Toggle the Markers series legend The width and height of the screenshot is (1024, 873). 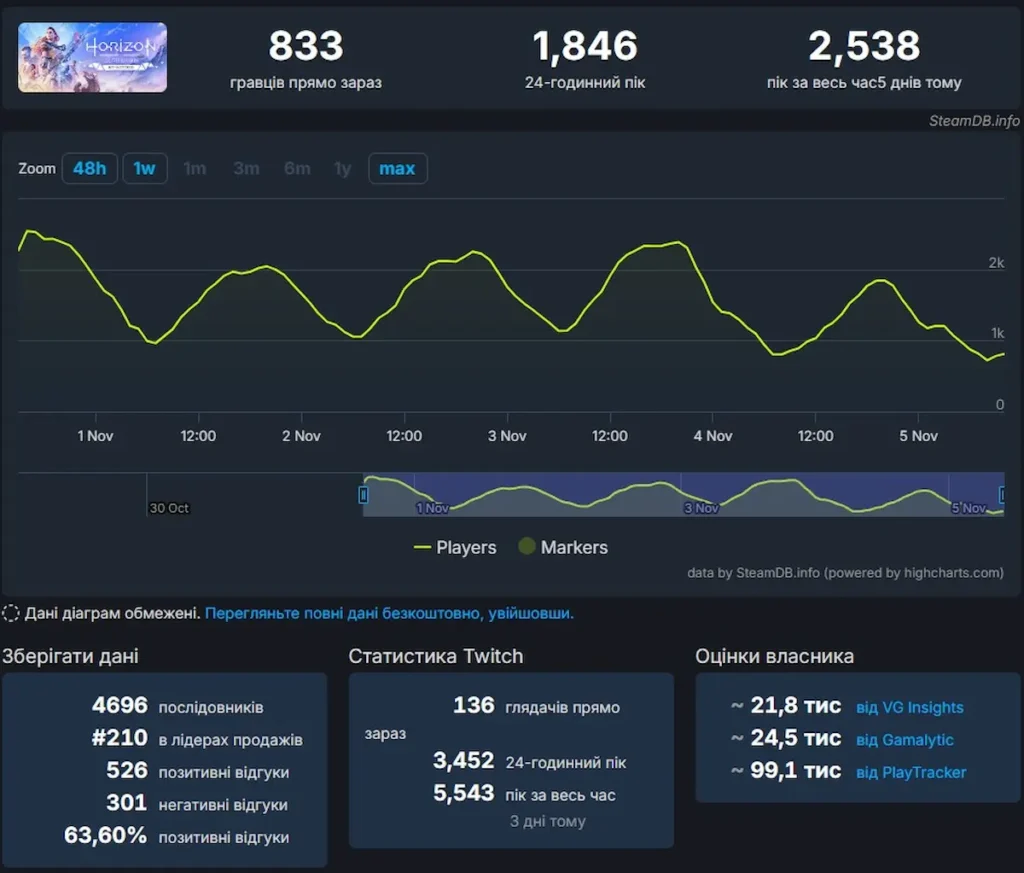(563, 547)
